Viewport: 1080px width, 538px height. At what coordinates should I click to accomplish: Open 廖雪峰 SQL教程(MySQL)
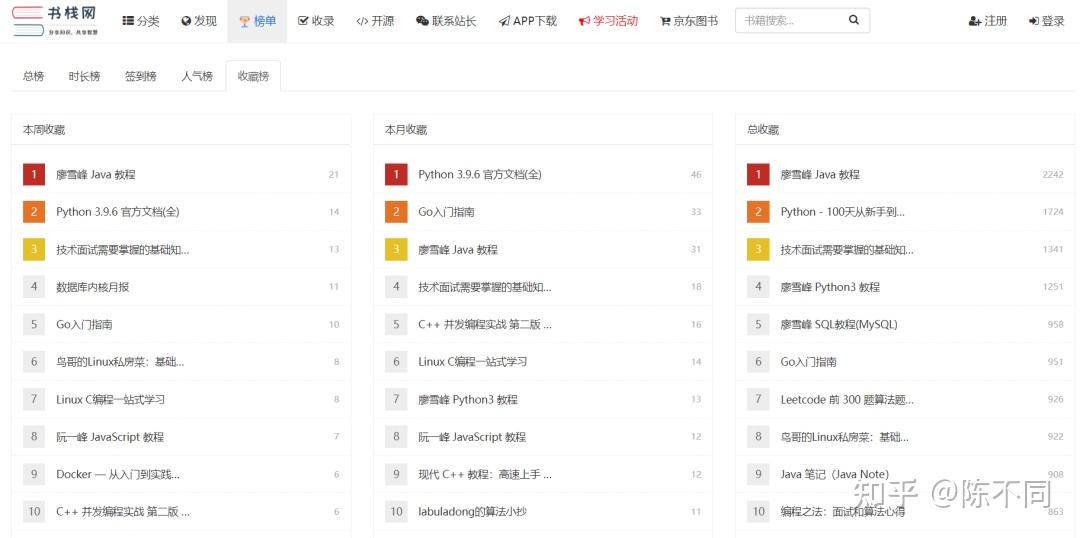click(839, 324)
